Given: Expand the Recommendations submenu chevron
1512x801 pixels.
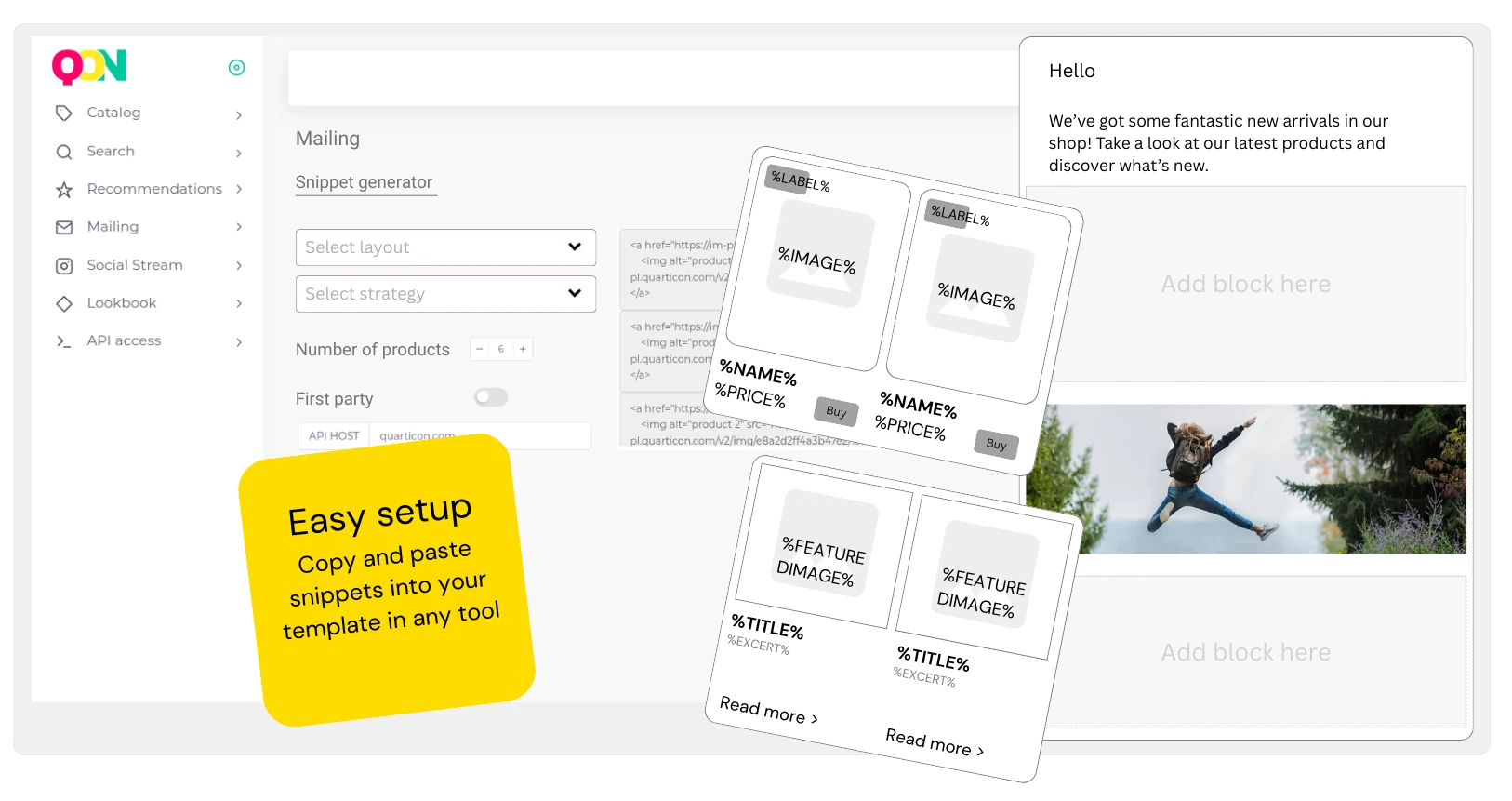Looking at the screenshot, I should coord(239,189).
